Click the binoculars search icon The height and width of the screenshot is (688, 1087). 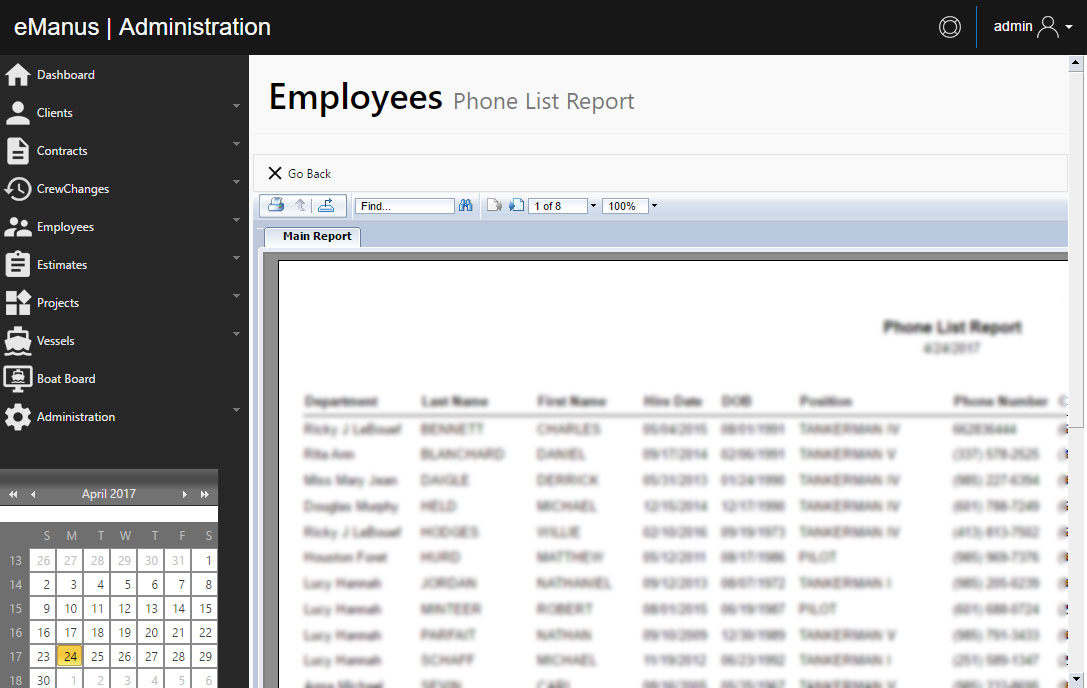(x=465, y=206)
